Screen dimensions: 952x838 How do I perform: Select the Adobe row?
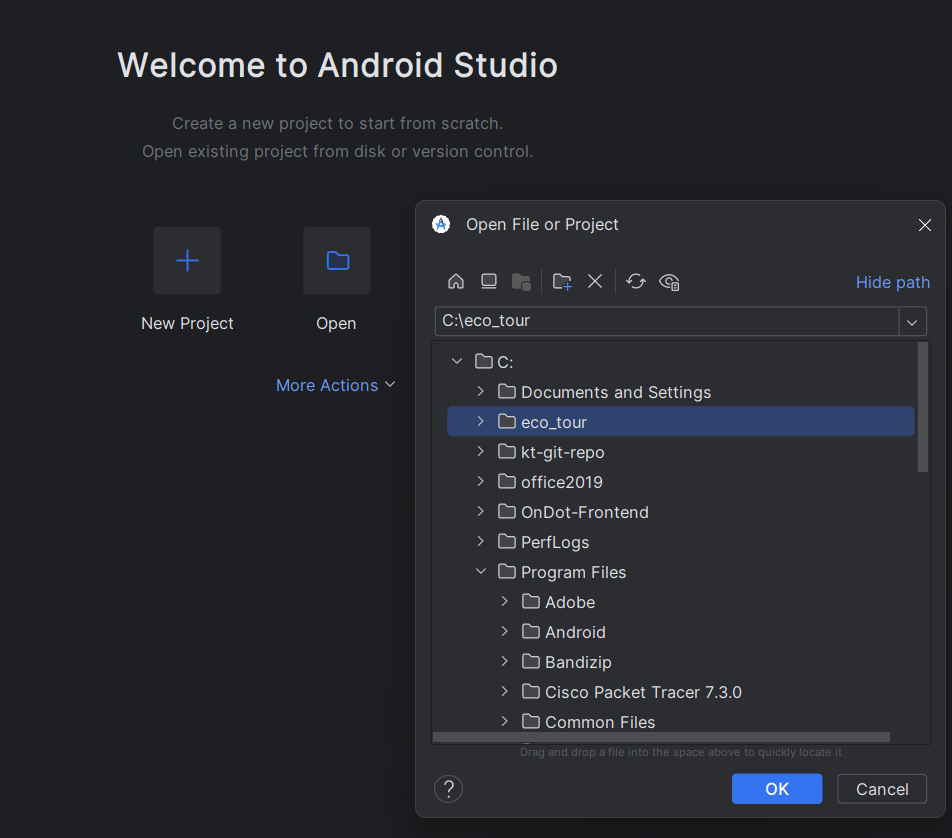coord(681,602)
